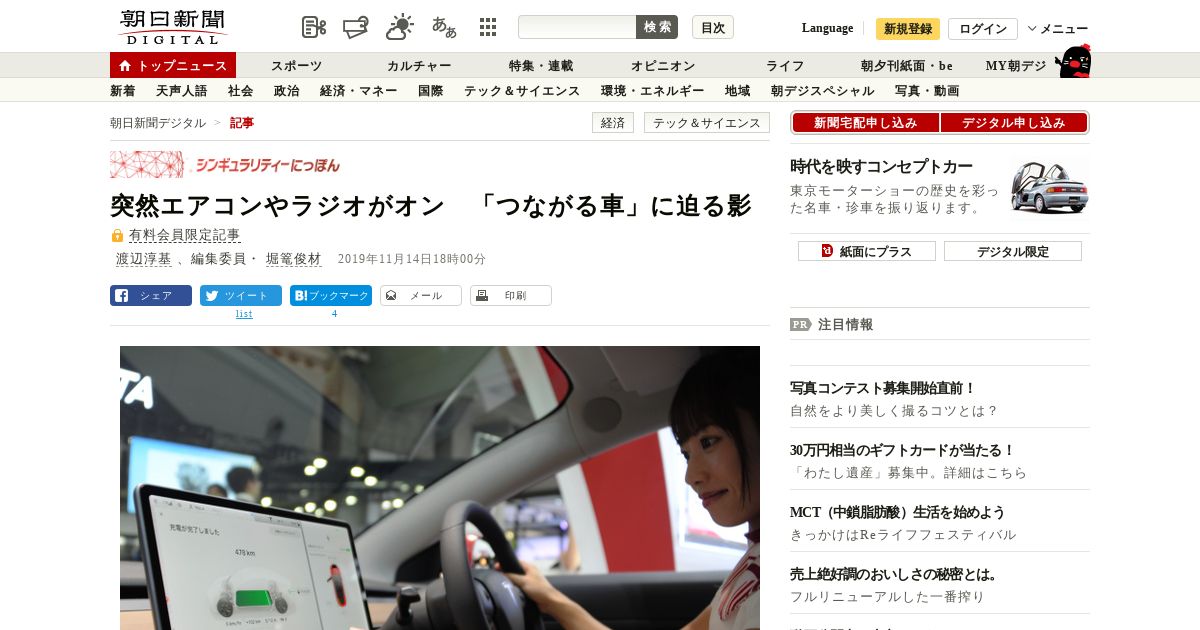Click 新規登録 sign-up button
Image resolution: width=1200 pixels, height=630 pixels.
908,28
